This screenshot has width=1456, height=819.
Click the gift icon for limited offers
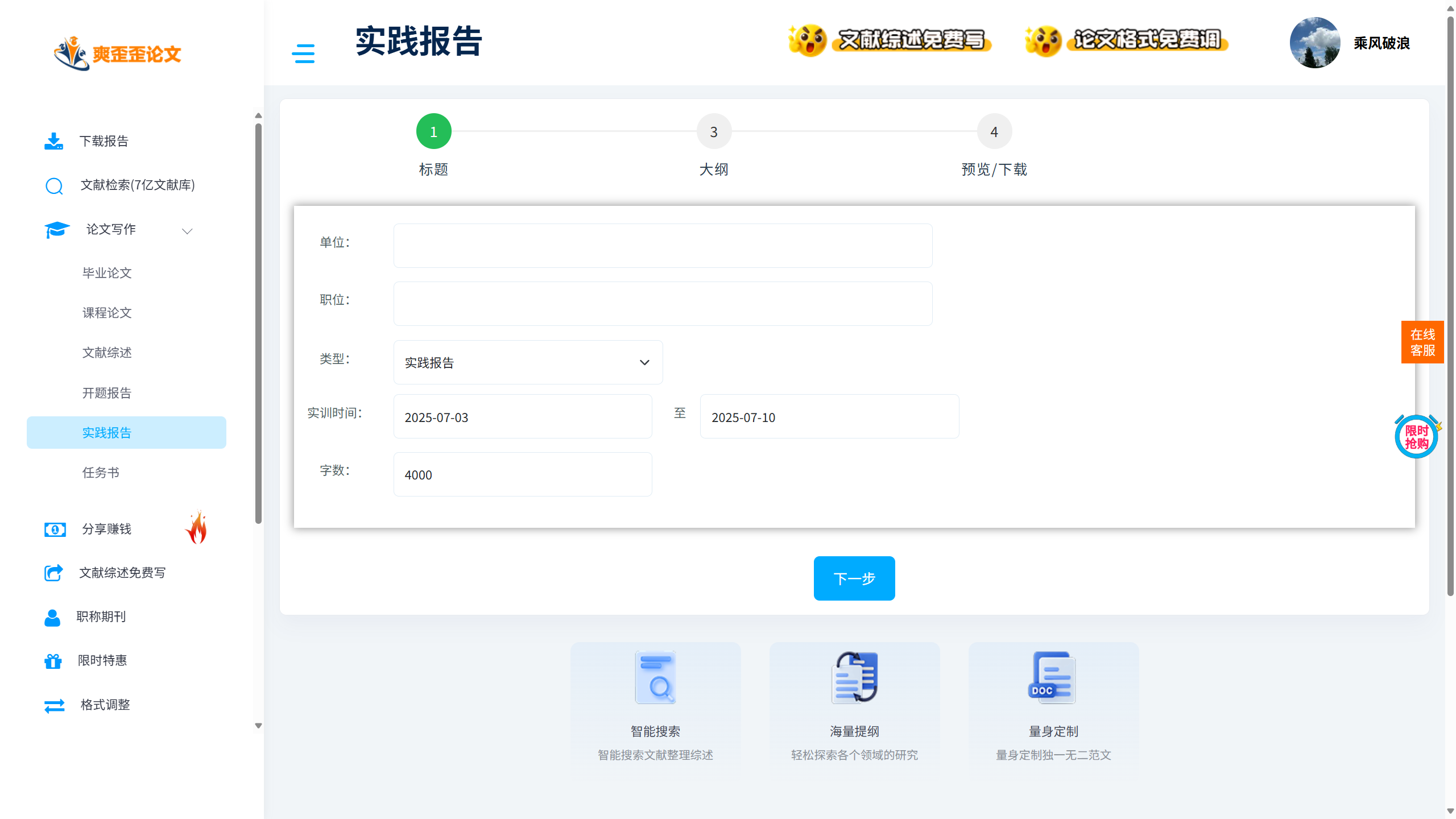(53, 661)
